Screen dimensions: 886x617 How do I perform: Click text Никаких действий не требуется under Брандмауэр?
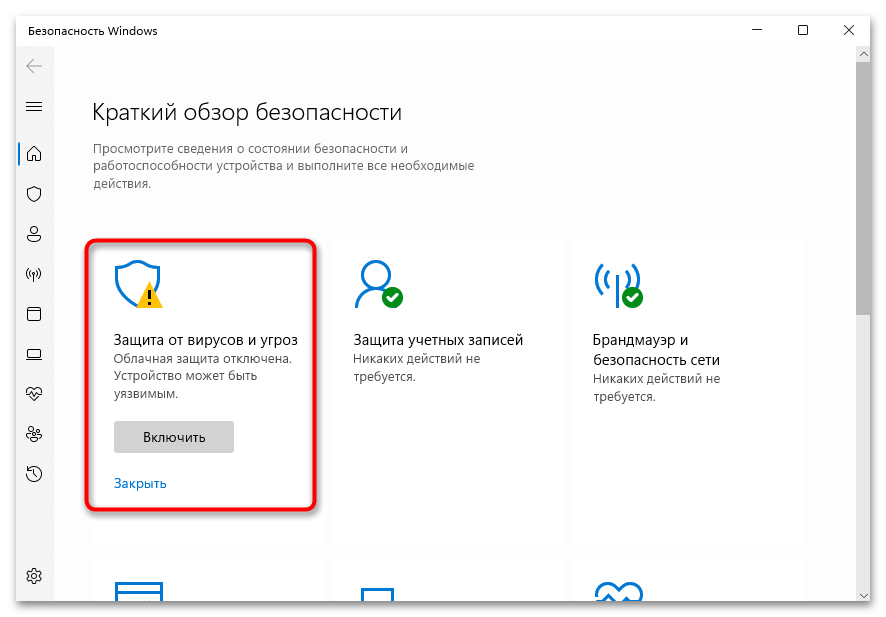[657, 388]
